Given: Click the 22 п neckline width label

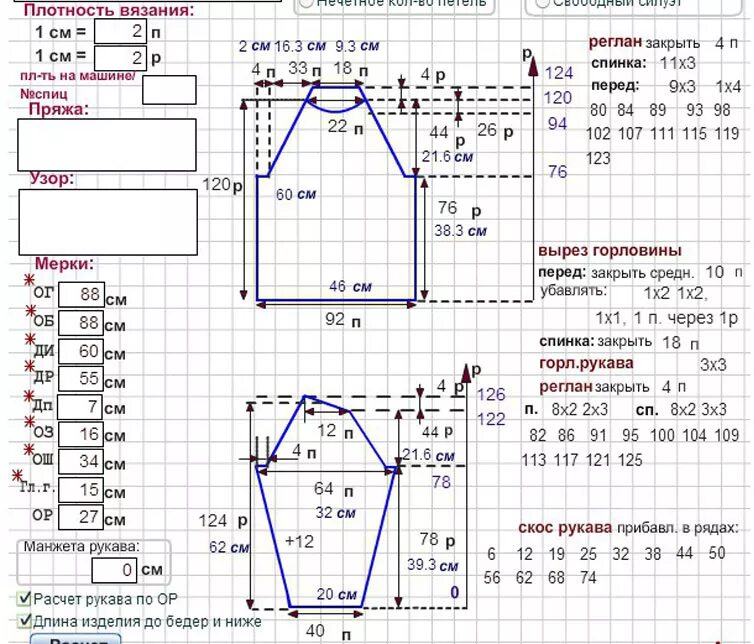Looking at the screenshot, I should pos(345,127).
